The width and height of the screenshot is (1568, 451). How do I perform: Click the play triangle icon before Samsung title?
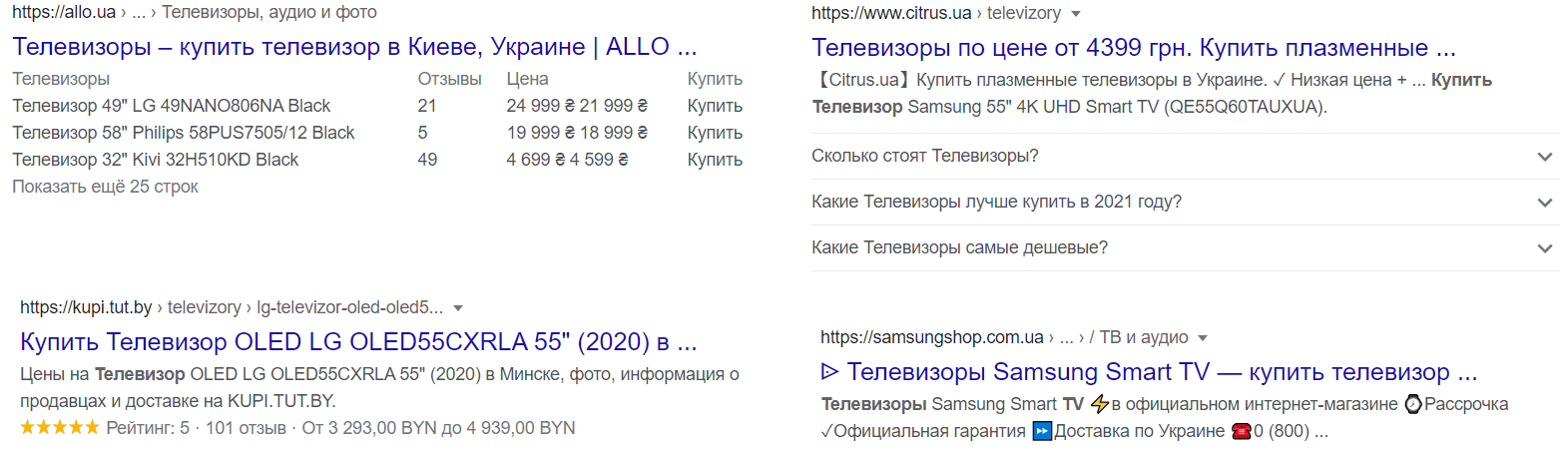(829, 372)
